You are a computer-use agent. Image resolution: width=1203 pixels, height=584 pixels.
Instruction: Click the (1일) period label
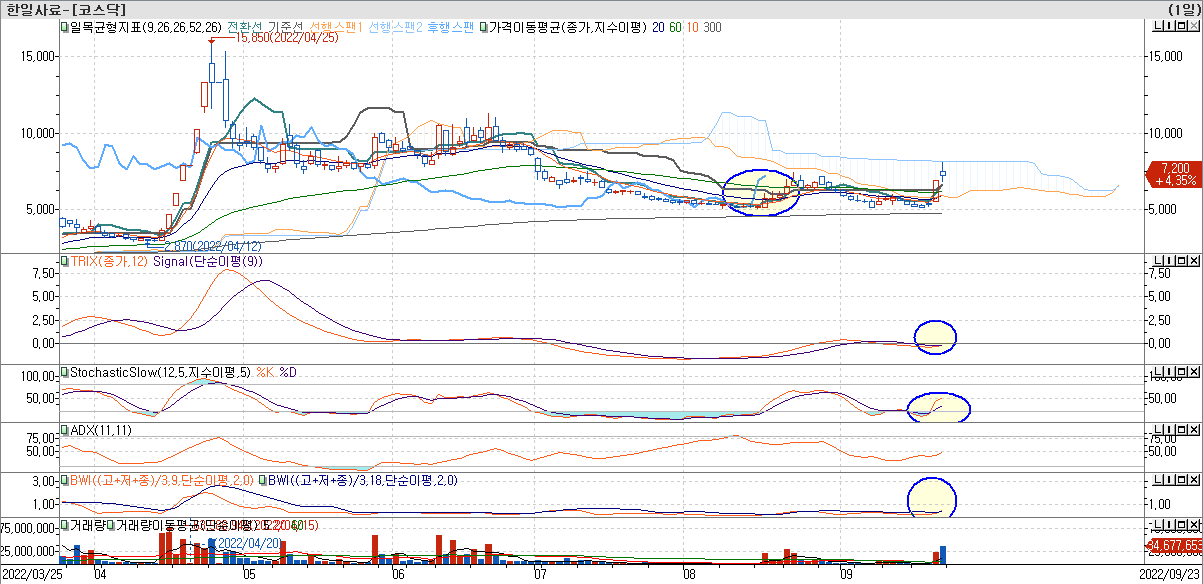tap(1183, 9)
